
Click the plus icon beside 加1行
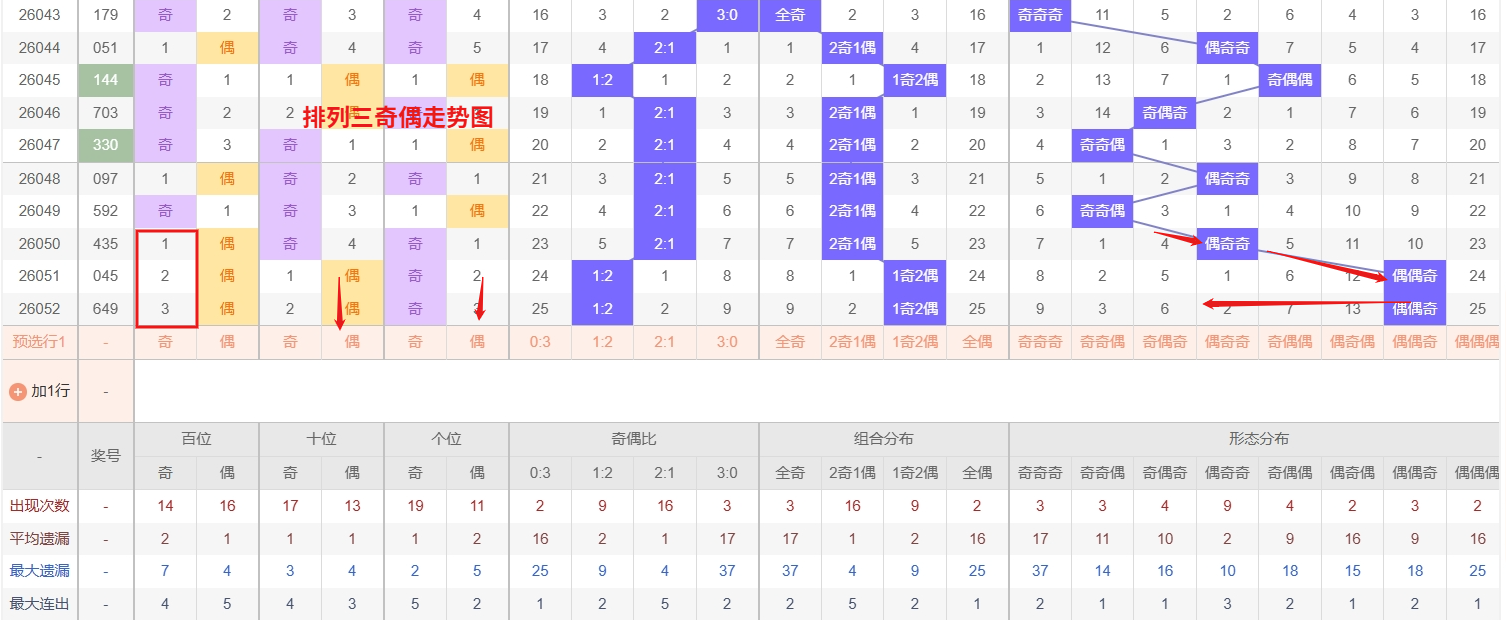[x=17, y=391]
